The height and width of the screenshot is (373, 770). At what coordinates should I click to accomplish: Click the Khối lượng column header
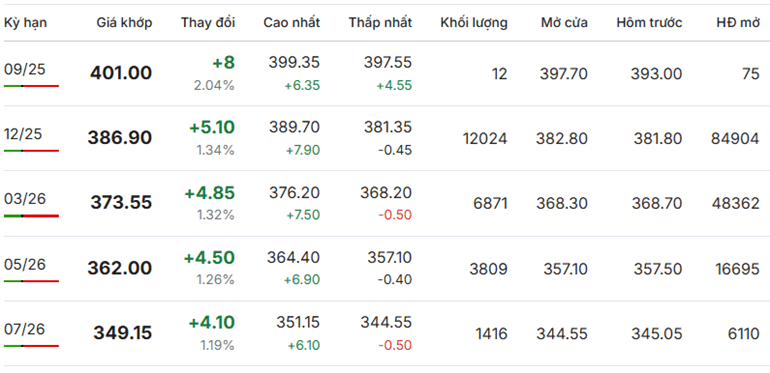(474, 23)
